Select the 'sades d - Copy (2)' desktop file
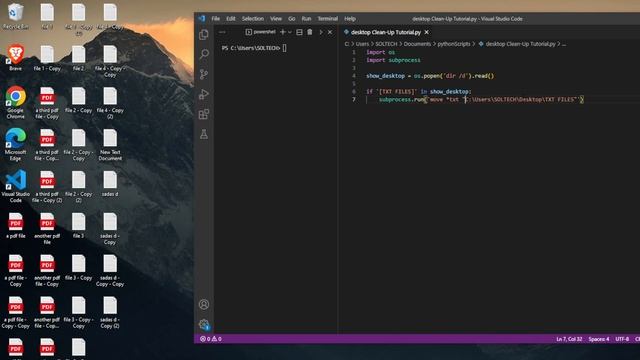640x360 pixels. click(110, 313)
